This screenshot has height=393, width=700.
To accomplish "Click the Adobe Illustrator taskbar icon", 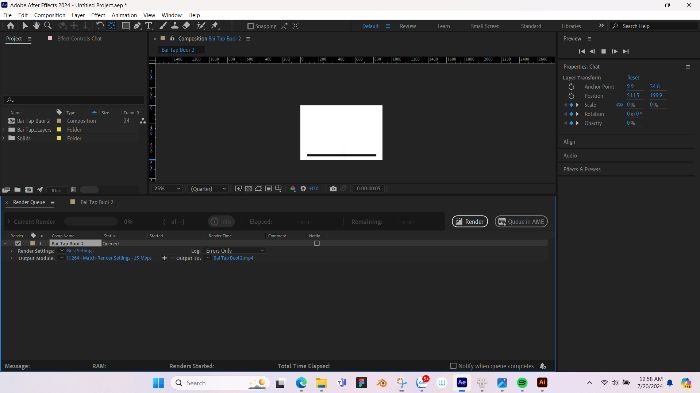I will 542,382.
